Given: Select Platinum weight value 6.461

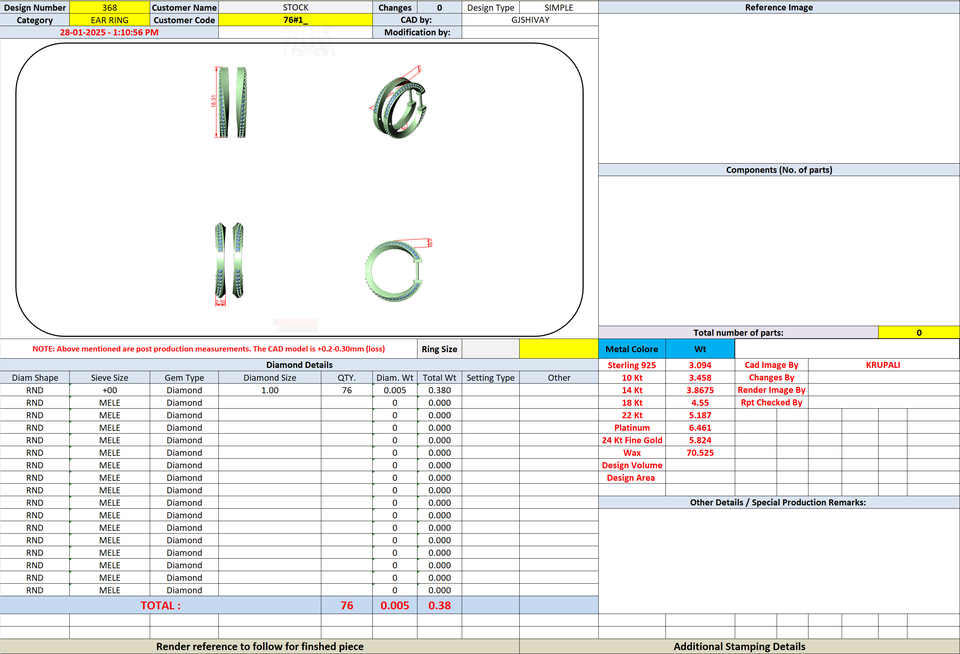Looking at the screenshot, I should (700, 428).
